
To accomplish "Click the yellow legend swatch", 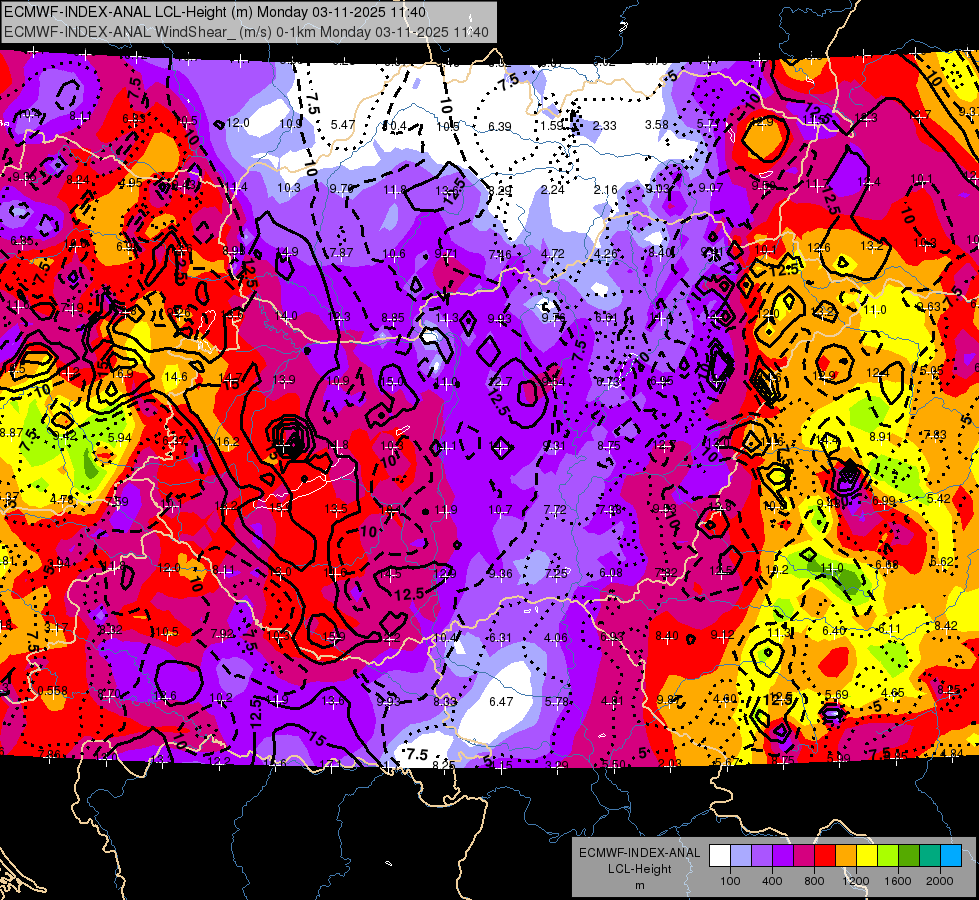I will tap(867, 856).
